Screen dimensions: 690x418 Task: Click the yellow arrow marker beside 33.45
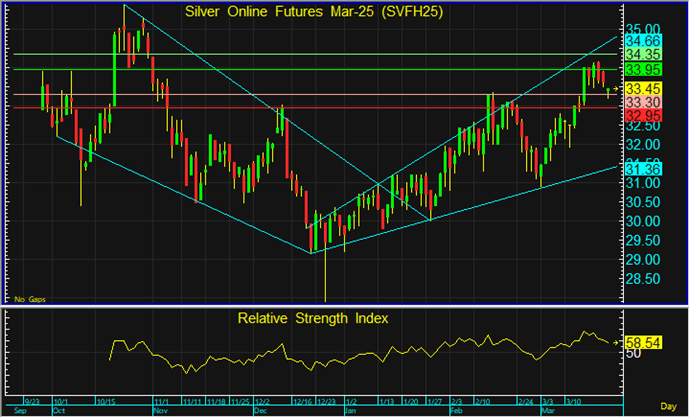coord(616,90)
